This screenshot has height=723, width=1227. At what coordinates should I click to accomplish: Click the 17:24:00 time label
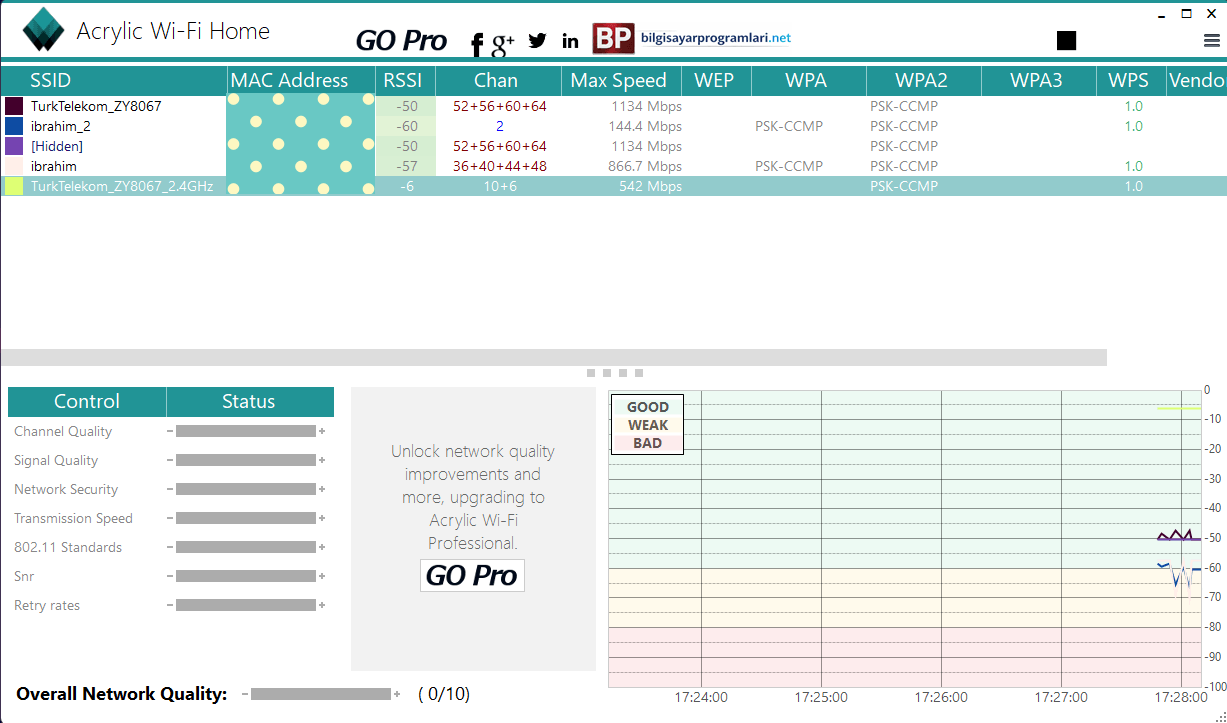(701, 697)
